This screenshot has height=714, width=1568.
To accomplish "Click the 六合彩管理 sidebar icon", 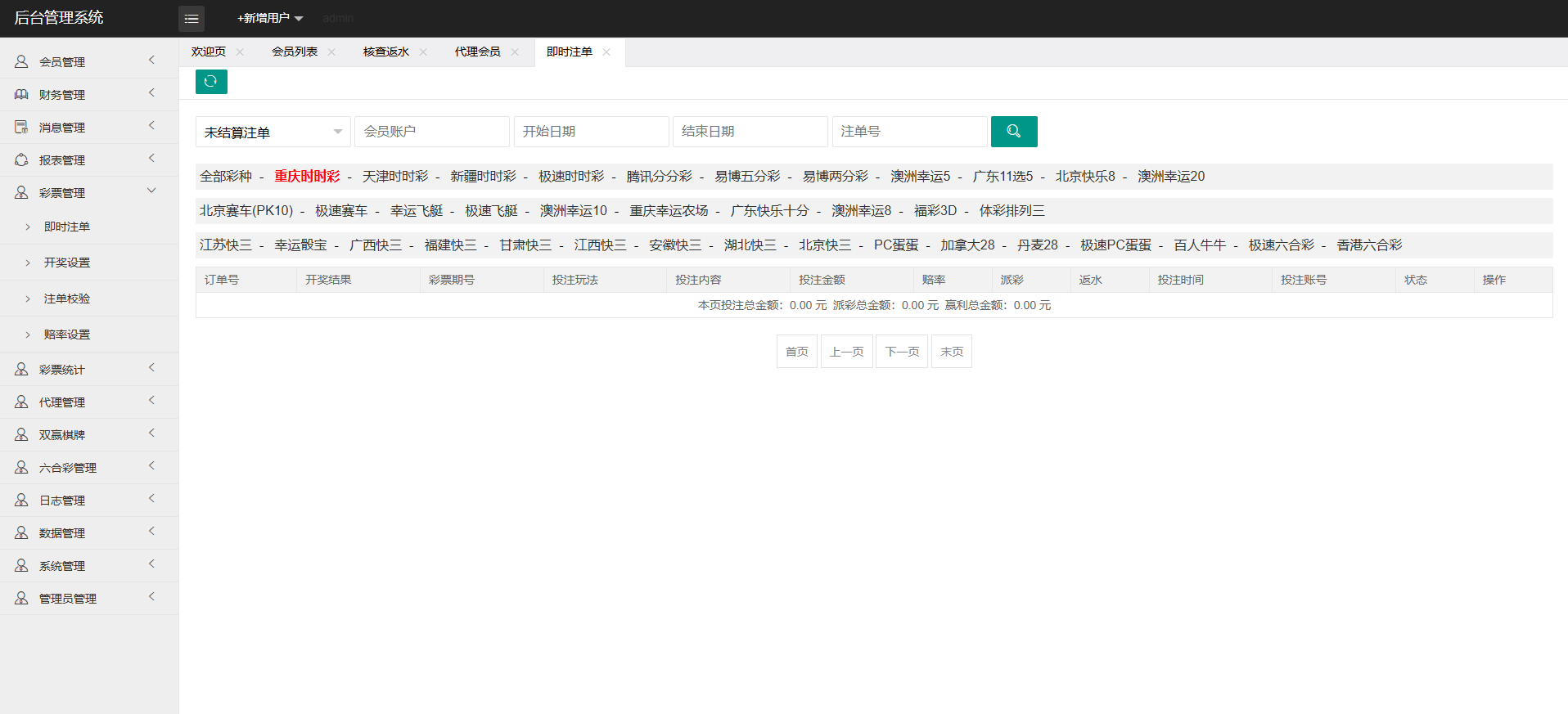I will tap(21, 467).
